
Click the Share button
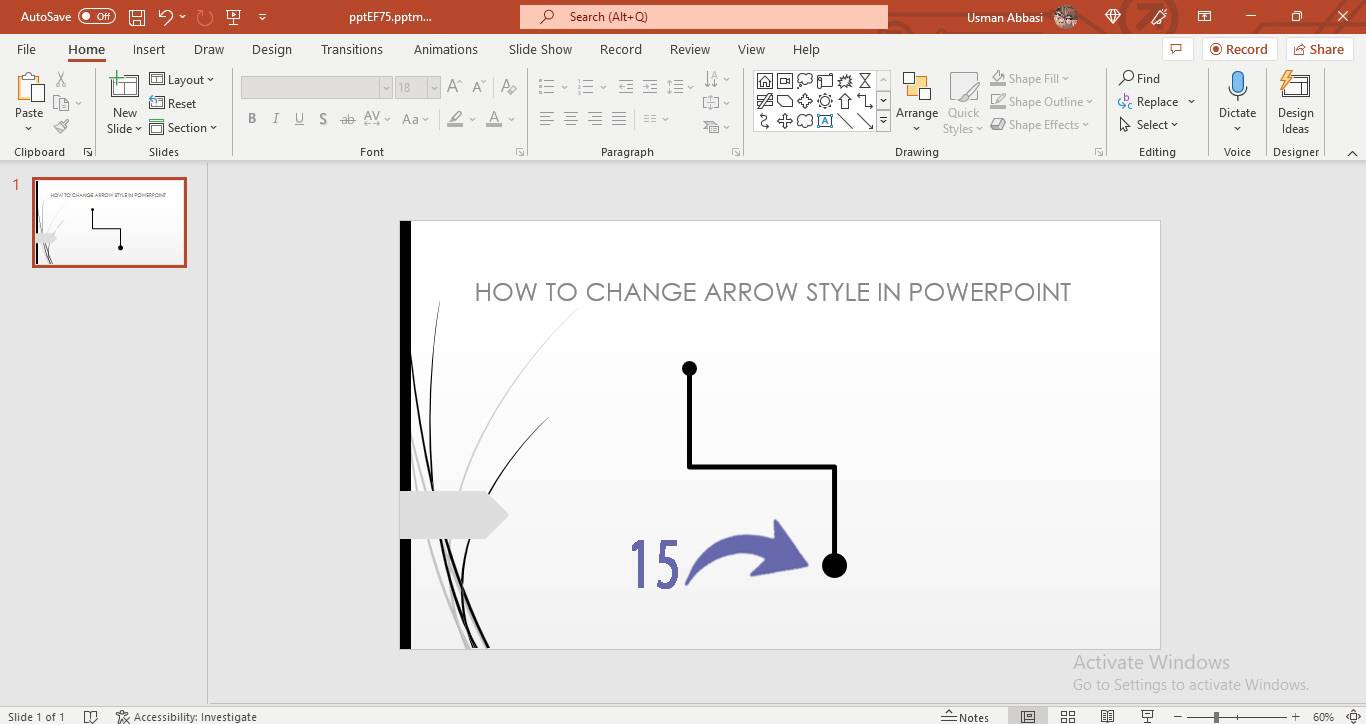point(1318,49)
